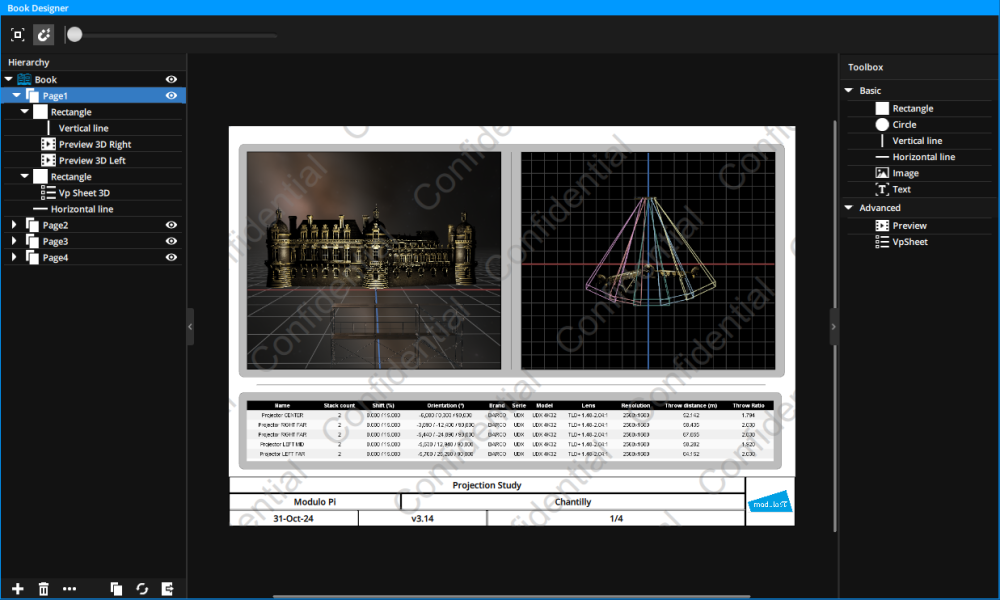Screen dimensions: 1000x600
Task: Collapse the first Rectangle node
Action: (25, 112)
